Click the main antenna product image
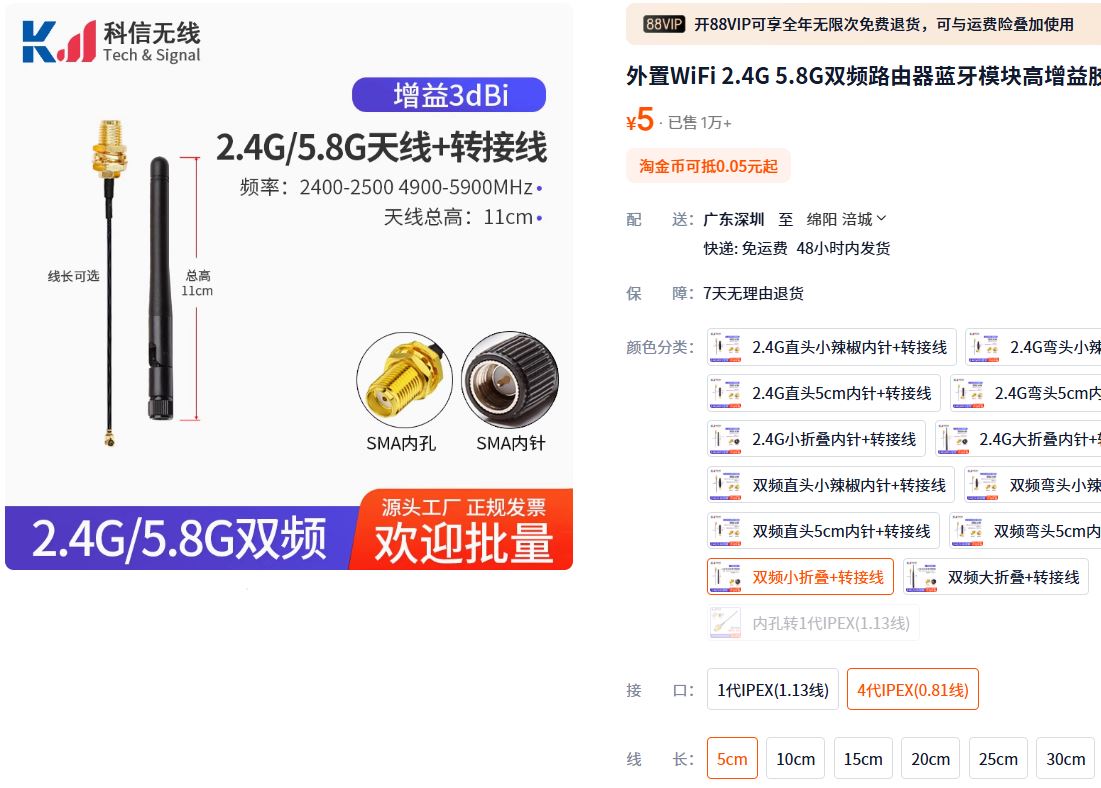 pos(289,287)
